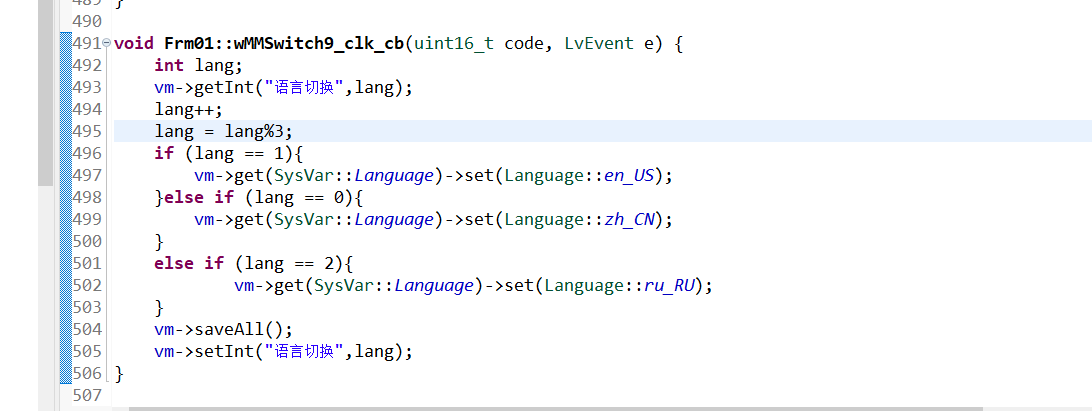1092x411 pixels.
Task: Click line number 506 in gutter
Action: tap(87, 373)
